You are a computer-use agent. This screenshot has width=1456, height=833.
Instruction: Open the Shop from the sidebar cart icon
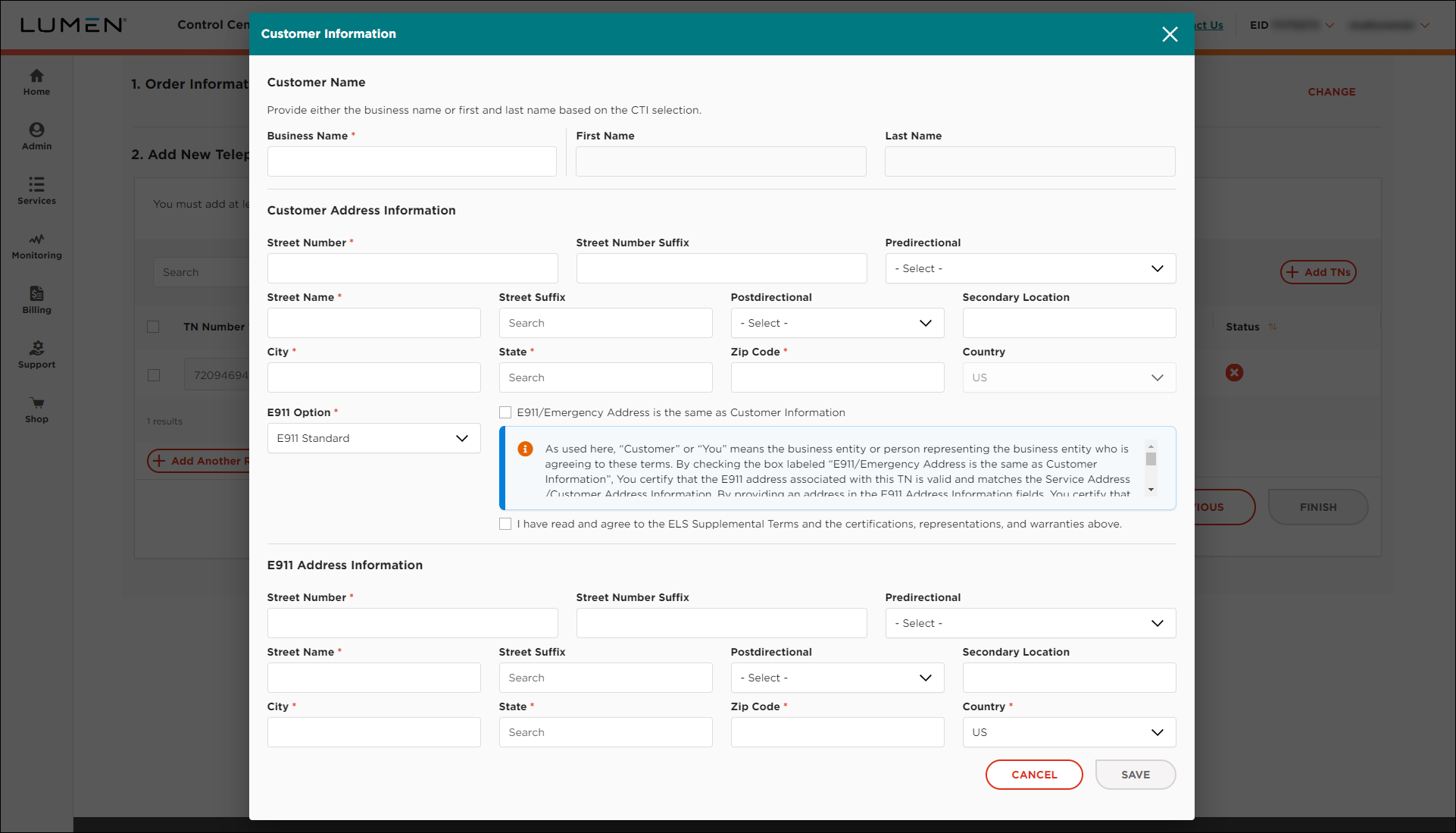(36, 409)
